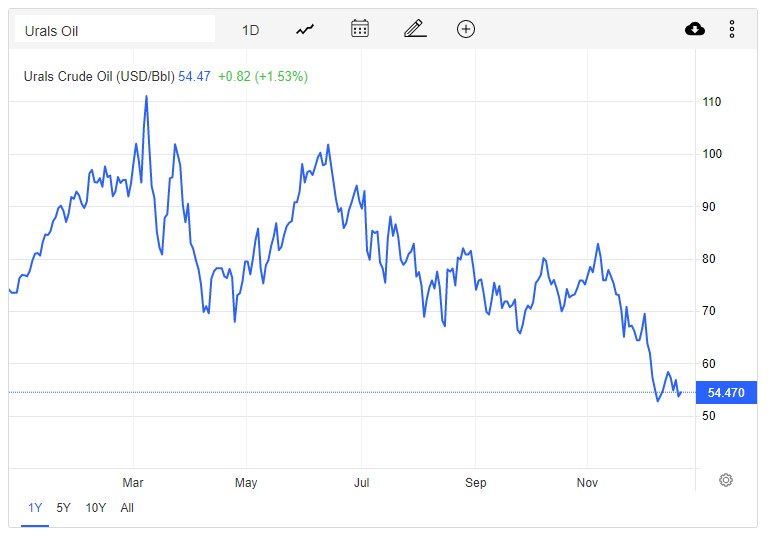Click the add comparison plus icon
This screenshot has width=773, height=542.
pyautogui.click(x=466, y=29)
